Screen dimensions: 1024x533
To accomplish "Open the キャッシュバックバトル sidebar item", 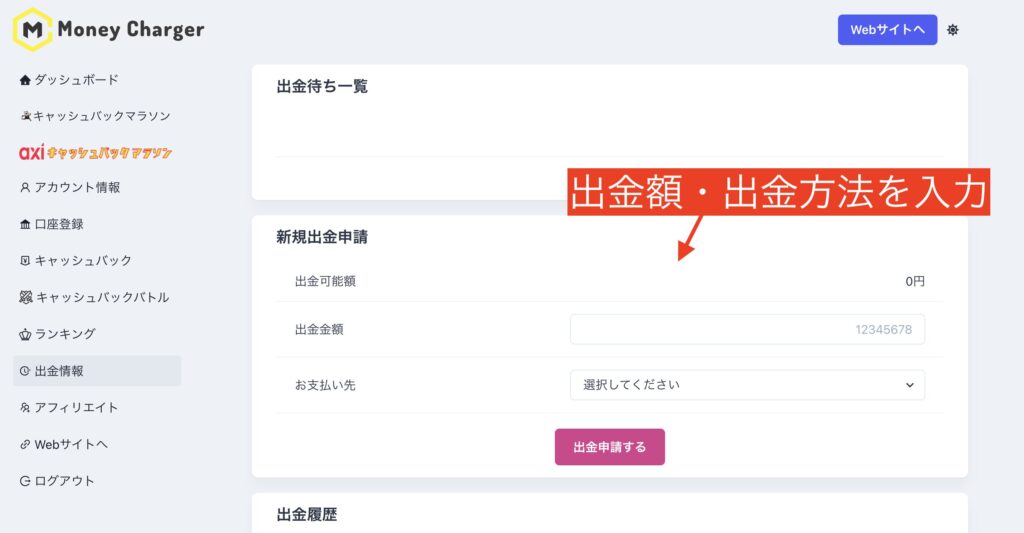I will 94,297.
